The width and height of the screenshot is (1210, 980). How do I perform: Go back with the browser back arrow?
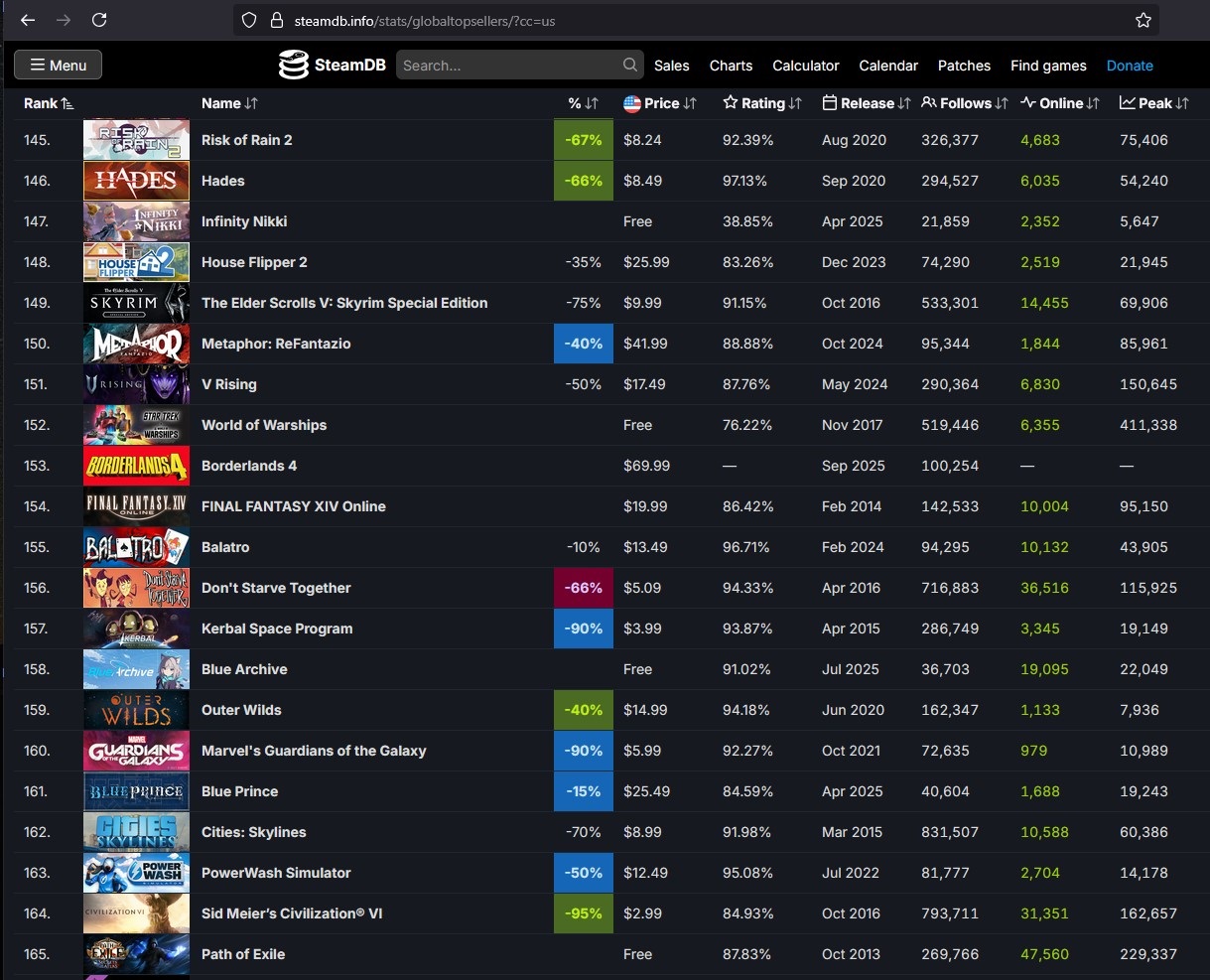click(28, 20)
